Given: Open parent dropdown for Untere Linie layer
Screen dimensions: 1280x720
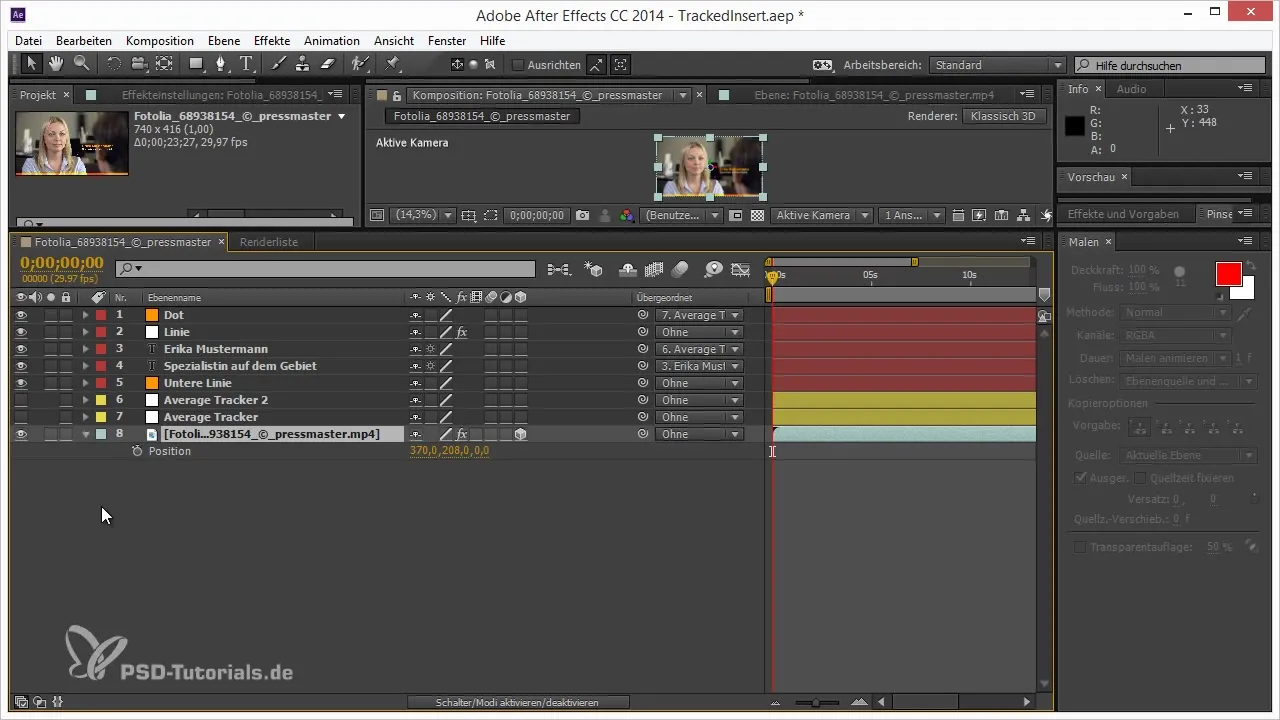Looking at the screenshot, I should coord(699,383).
